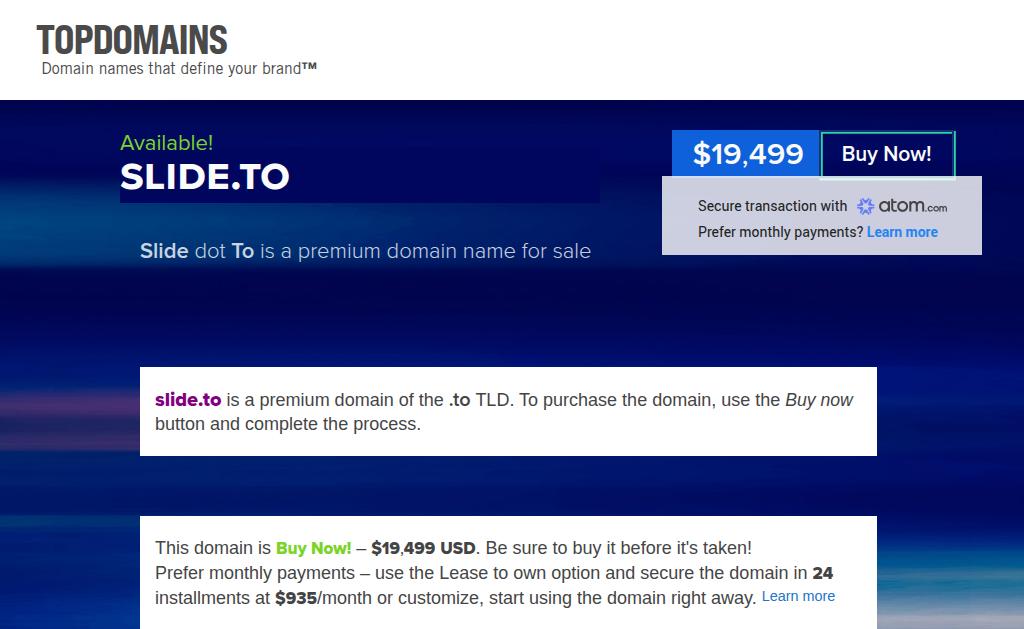Click the bold '$935' monthly amount

click(x=296, y=598)
